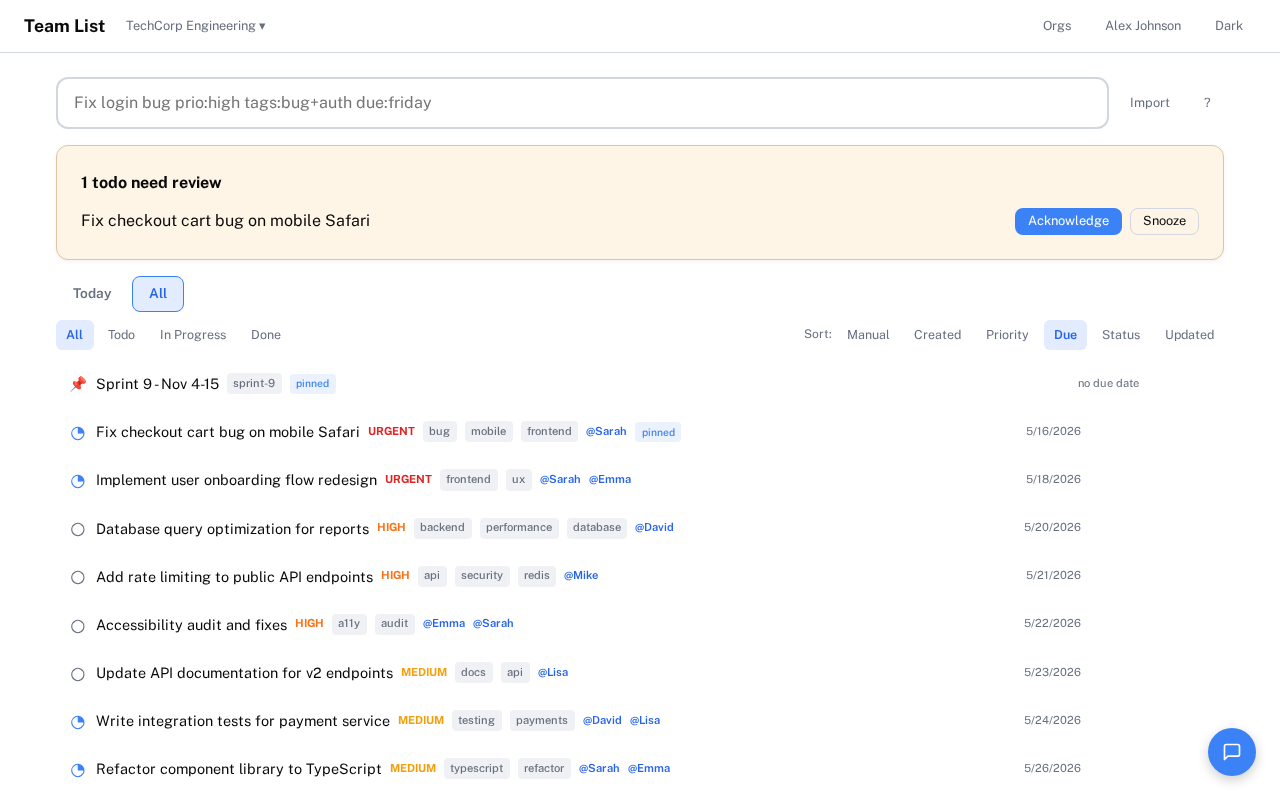Click the audit tag
Viewport: 1280px width, 800px height.
[395, 624]
